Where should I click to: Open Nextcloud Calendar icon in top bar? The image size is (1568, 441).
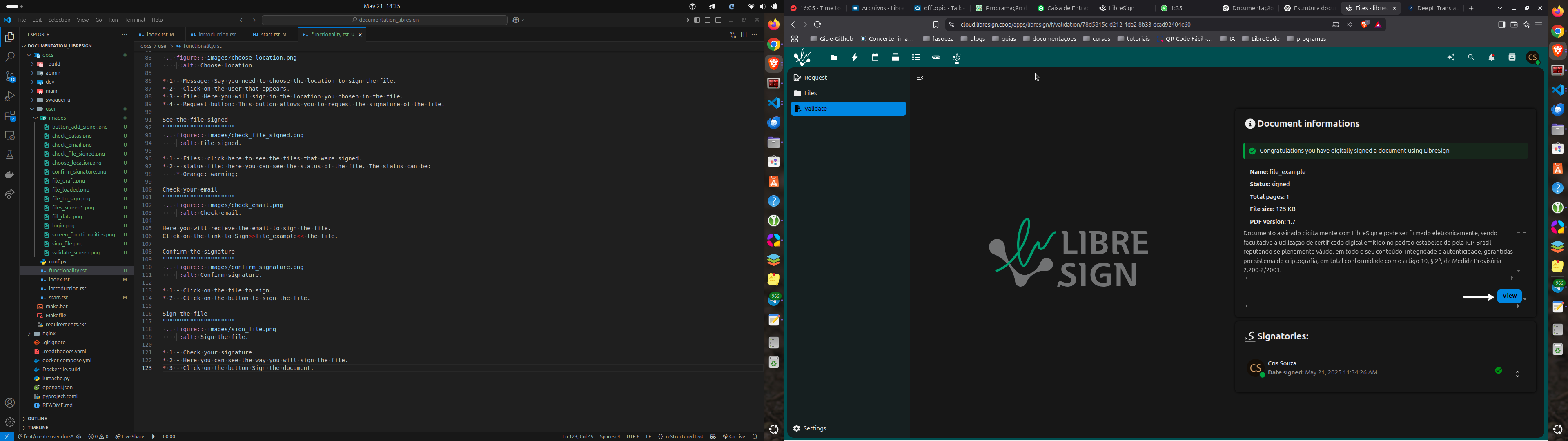875,58
